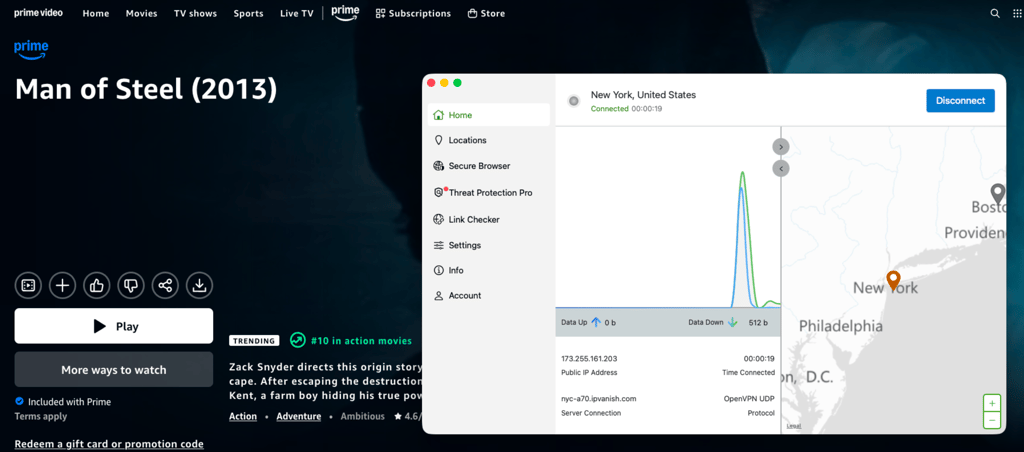1024x452 pixels.
Task: Click the TRENDING badge
Action: 254,340
